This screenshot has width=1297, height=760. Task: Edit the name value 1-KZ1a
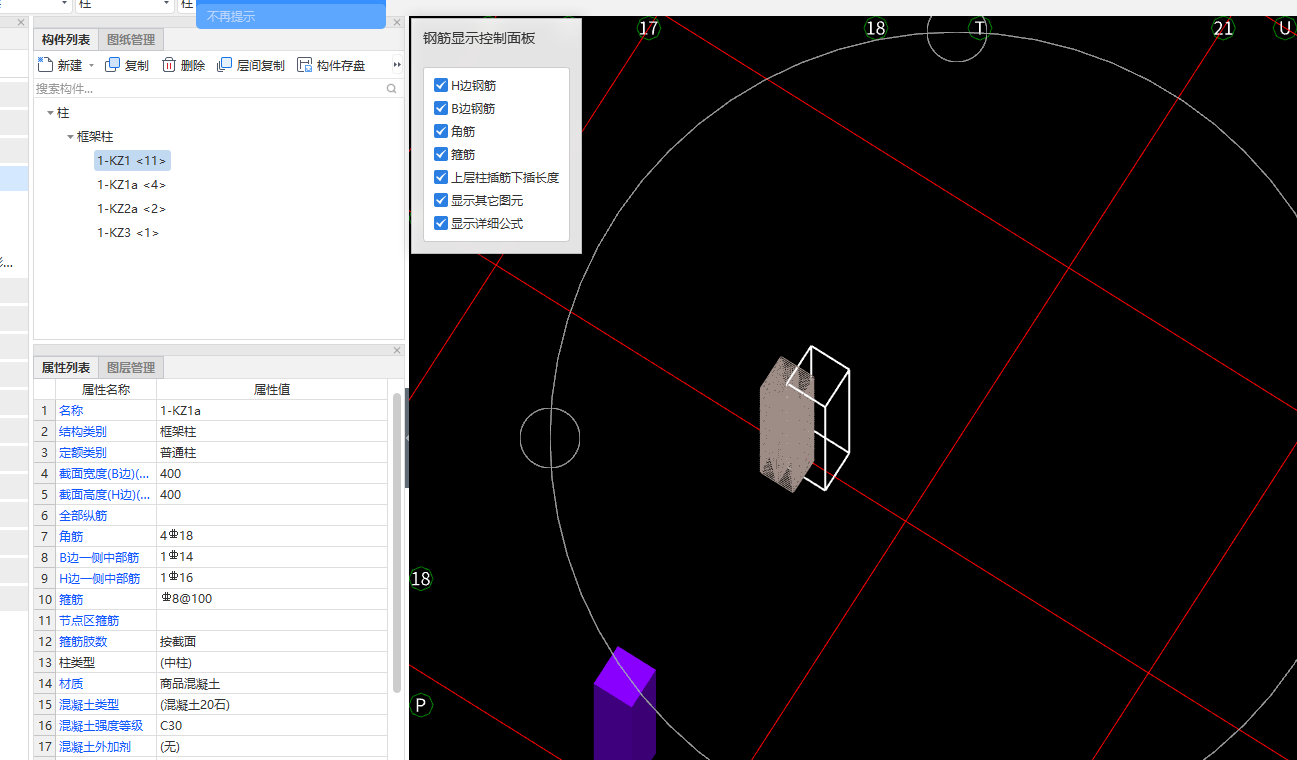272,411
